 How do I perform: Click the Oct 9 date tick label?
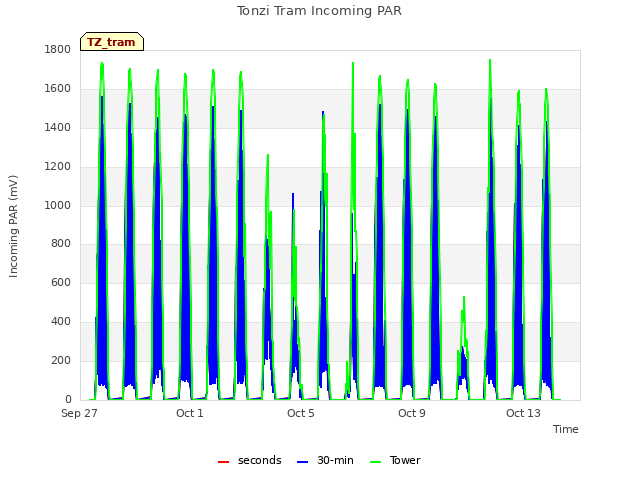tap(412, 413)
